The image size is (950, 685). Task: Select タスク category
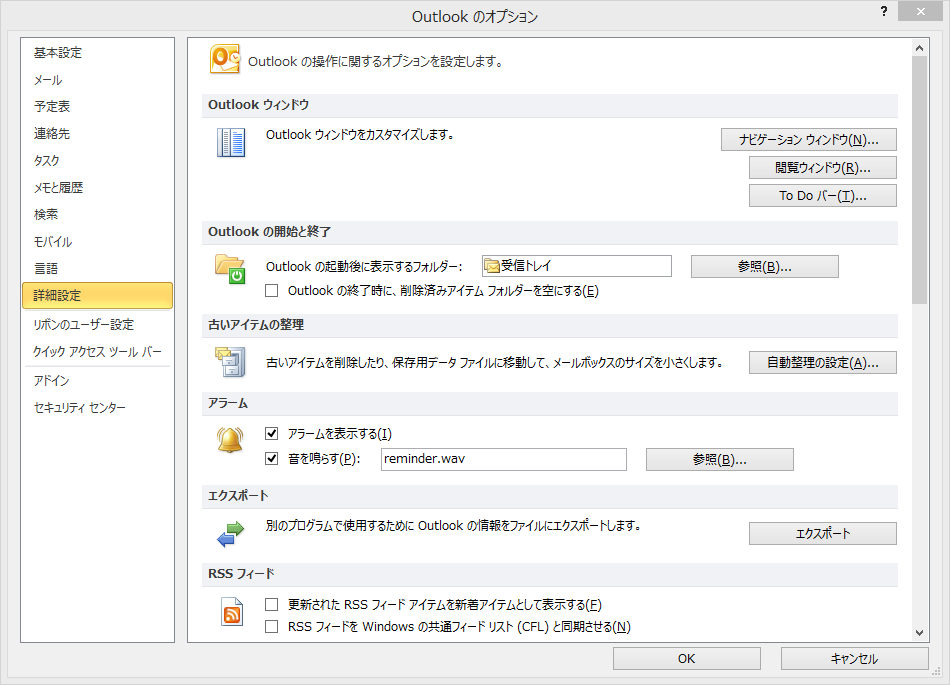click(97, 160)
